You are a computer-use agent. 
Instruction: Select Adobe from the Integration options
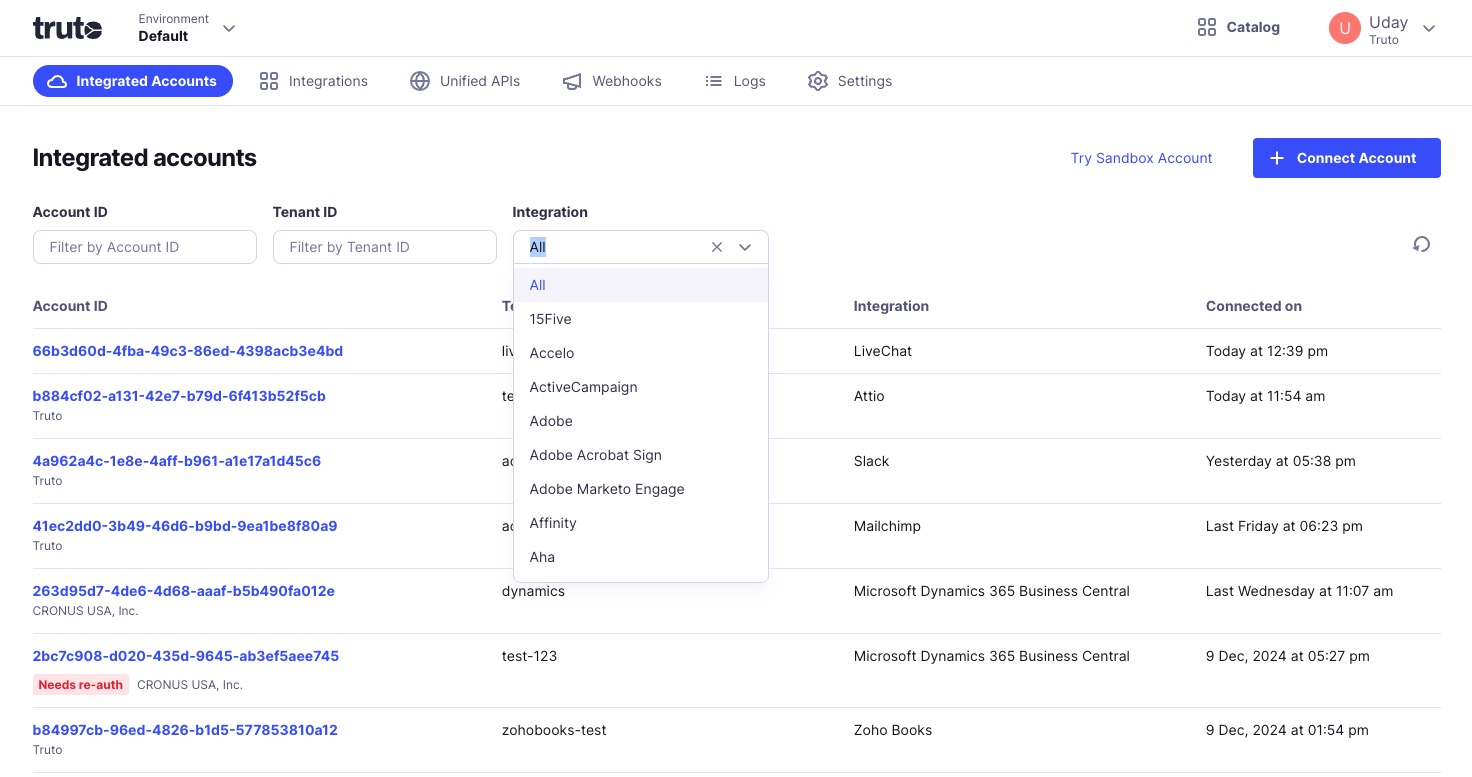[x=641, y=421]
